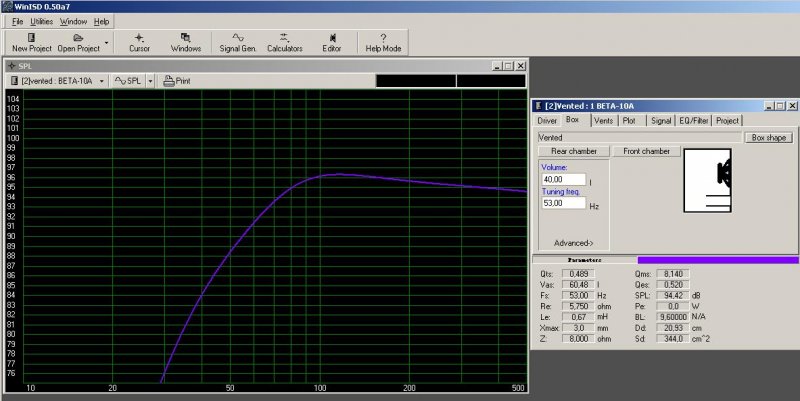Expand the Open Project dropdown arrow
Screen dimensions: 800x401
click(x=107, y=43)
